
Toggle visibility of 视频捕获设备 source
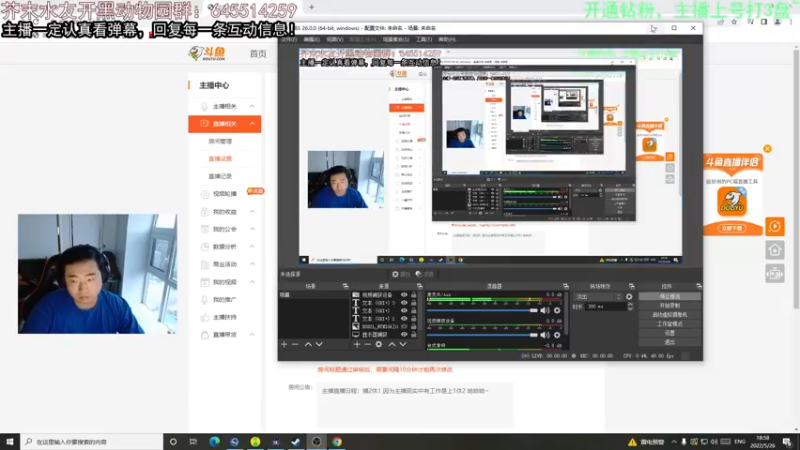pos(404,295)
